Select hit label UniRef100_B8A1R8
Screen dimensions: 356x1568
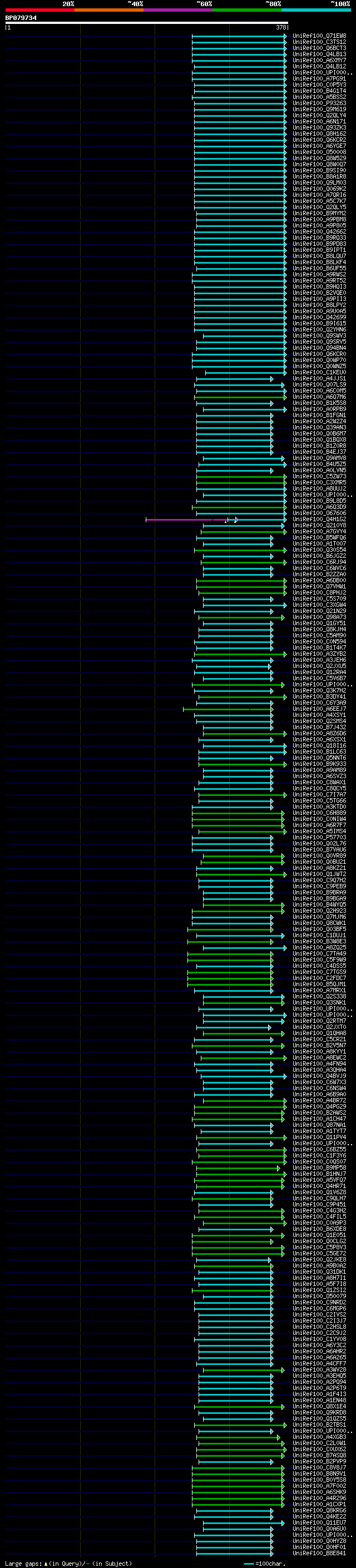pyautogui.click(x=319, y=176)
